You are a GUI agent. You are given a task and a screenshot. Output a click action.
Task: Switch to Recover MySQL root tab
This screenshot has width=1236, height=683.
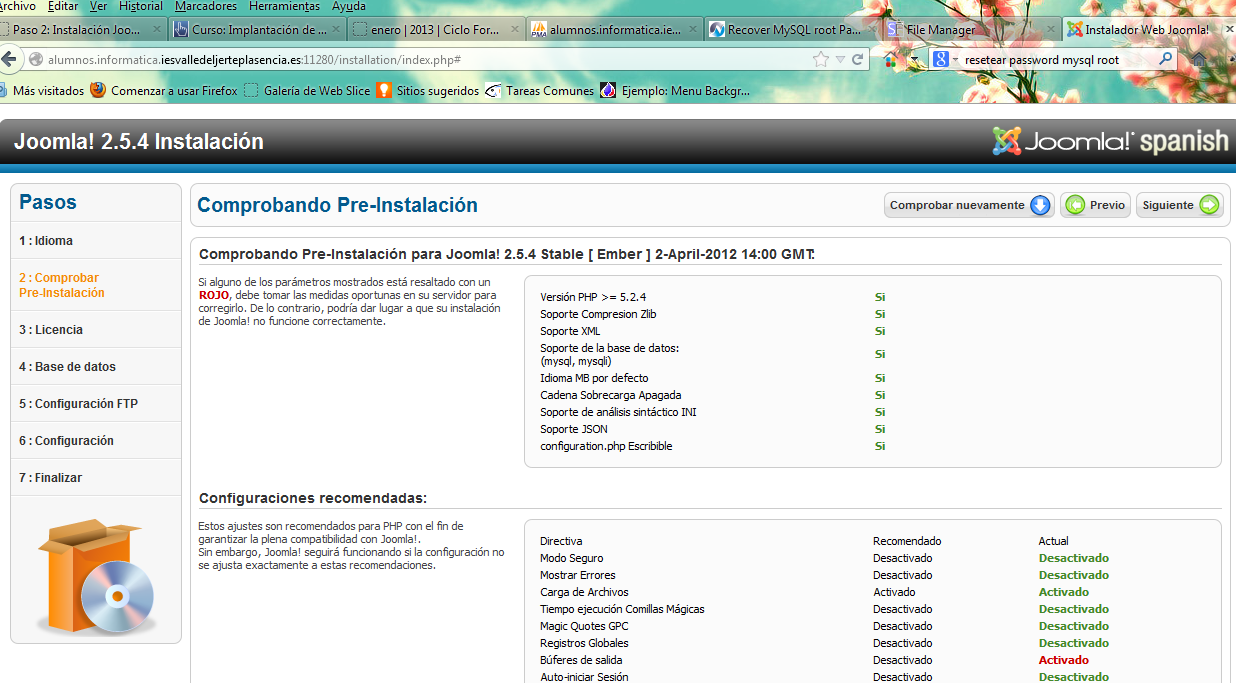(783, 30)
